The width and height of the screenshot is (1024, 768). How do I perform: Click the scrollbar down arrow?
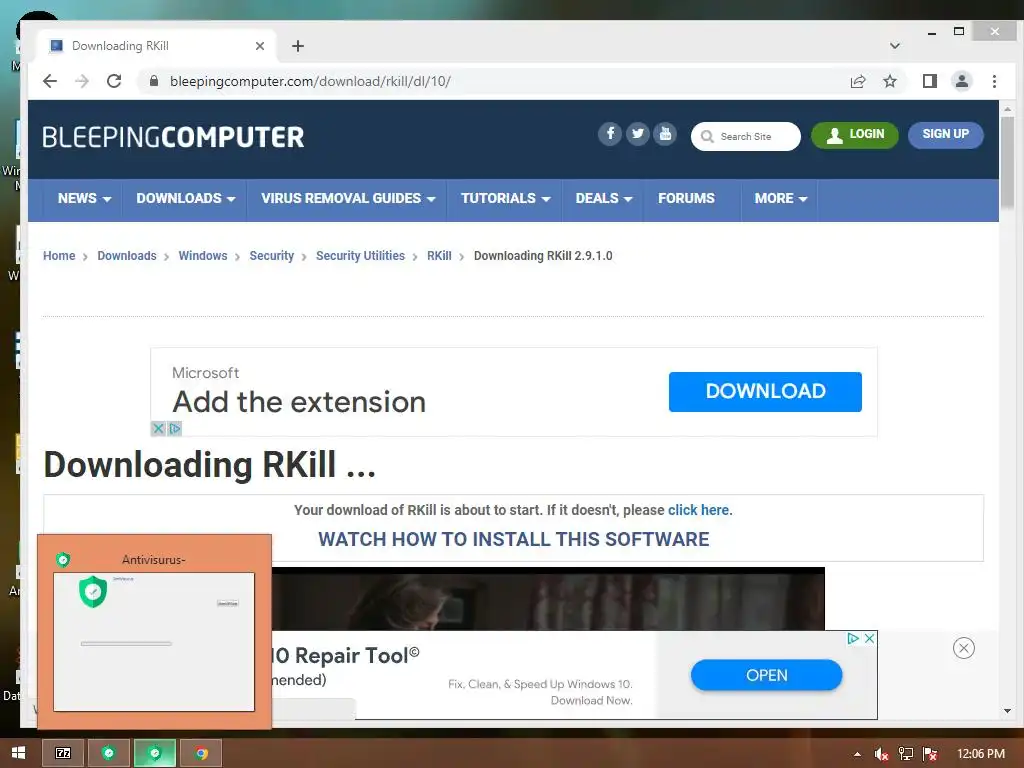point(1007,711)
